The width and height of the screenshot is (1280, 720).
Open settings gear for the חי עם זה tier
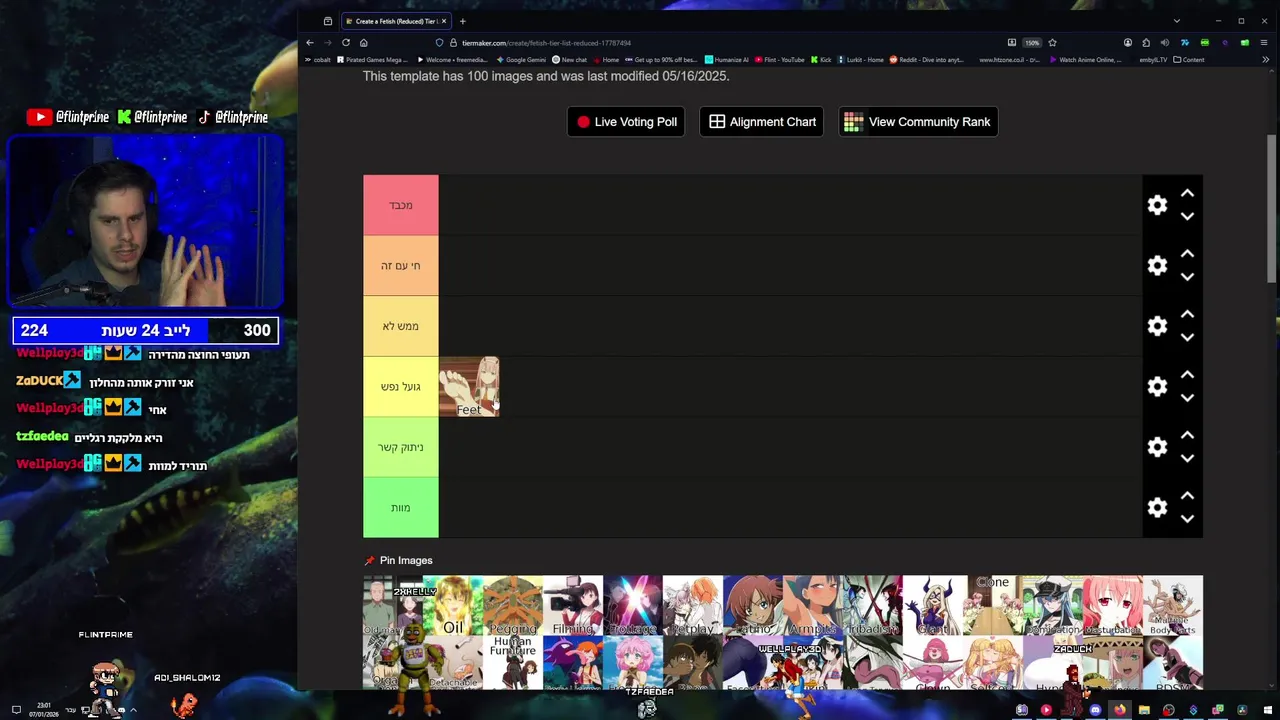[x=1157, y=265]
